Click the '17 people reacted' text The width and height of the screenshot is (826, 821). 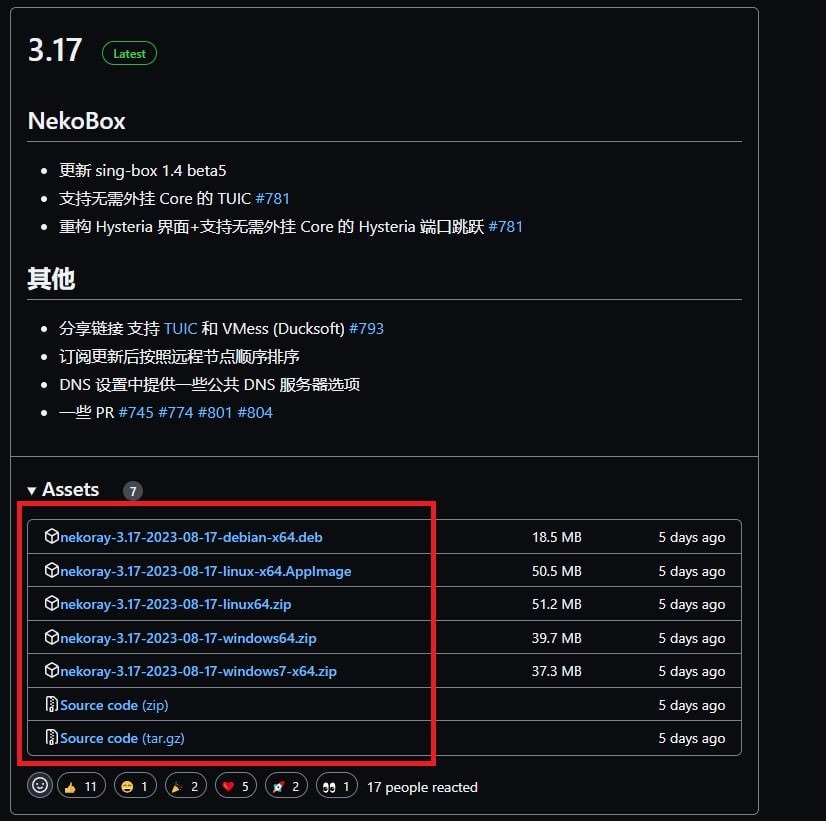click(x=422, y=787)
